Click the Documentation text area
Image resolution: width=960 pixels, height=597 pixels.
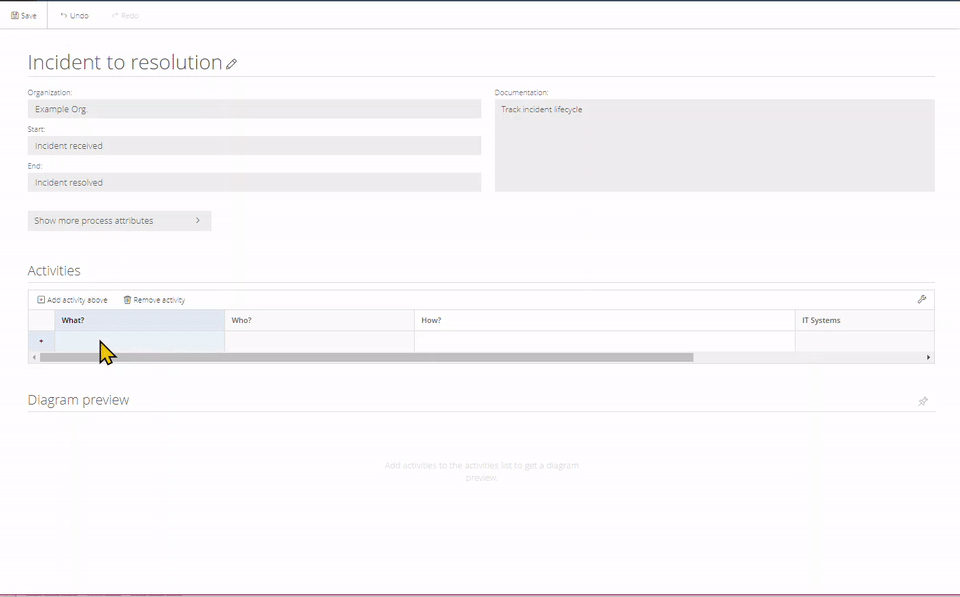click(714, 145)
